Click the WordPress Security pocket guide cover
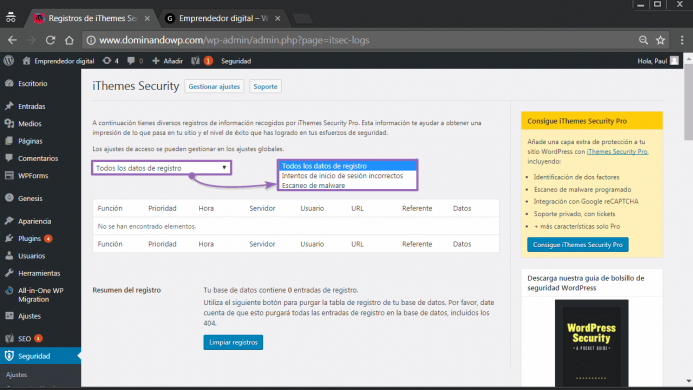 point(591,343)
